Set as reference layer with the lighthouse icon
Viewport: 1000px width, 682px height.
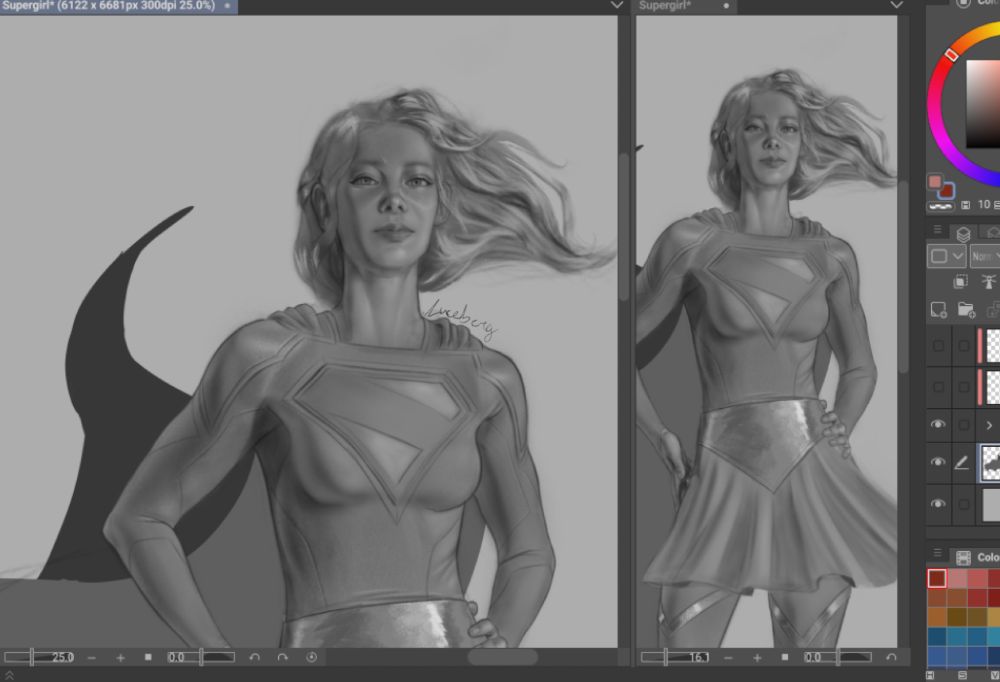tap(989, 281)
